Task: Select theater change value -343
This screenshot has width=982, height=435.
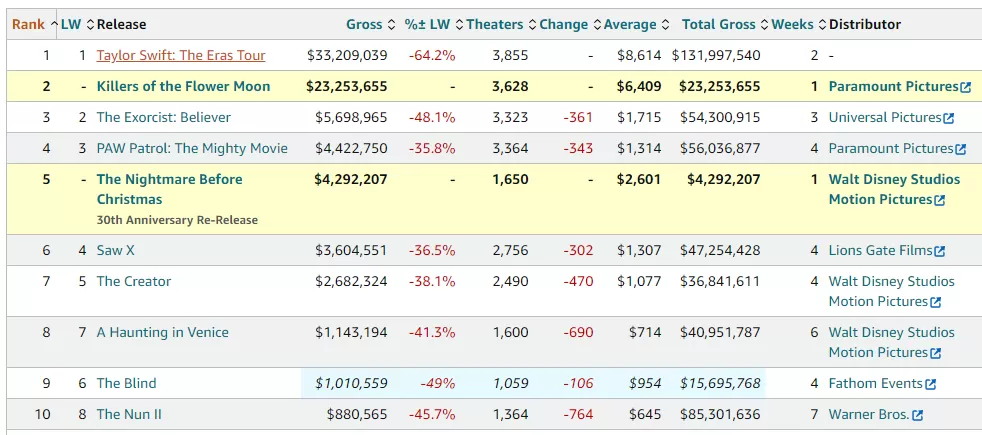Action: pos(578,148)
